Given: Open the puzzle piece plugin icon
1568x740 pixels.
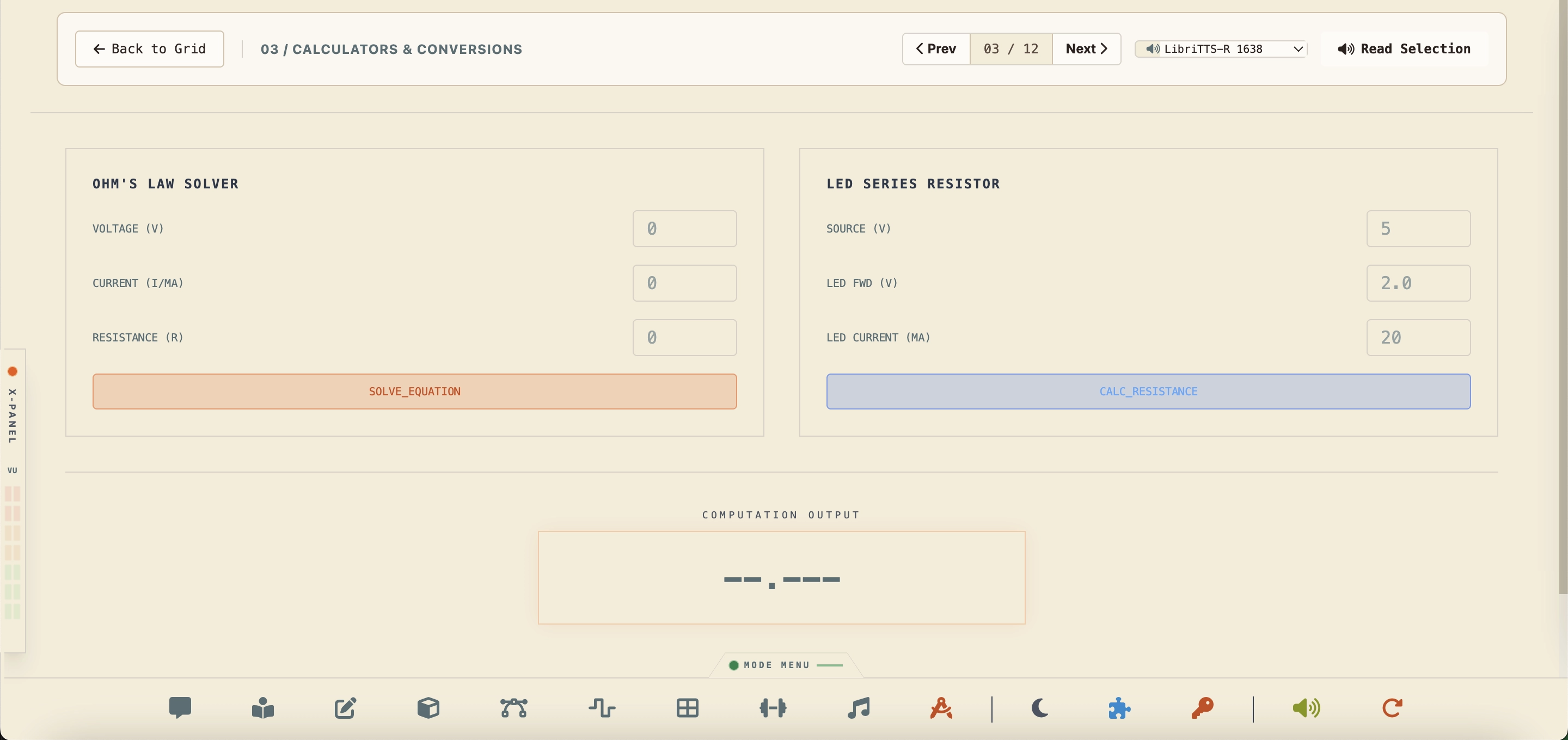Looking at the screenshot, I should coord(1119,708).
